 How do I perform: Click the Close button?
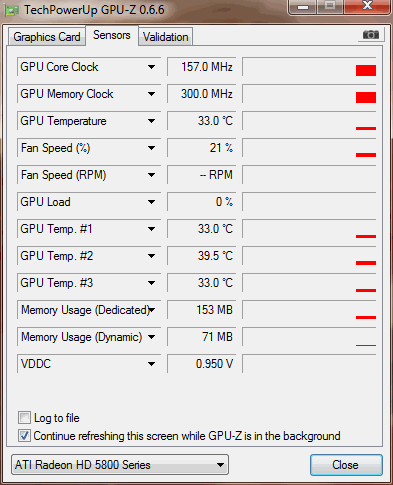(x=346, y=465)
